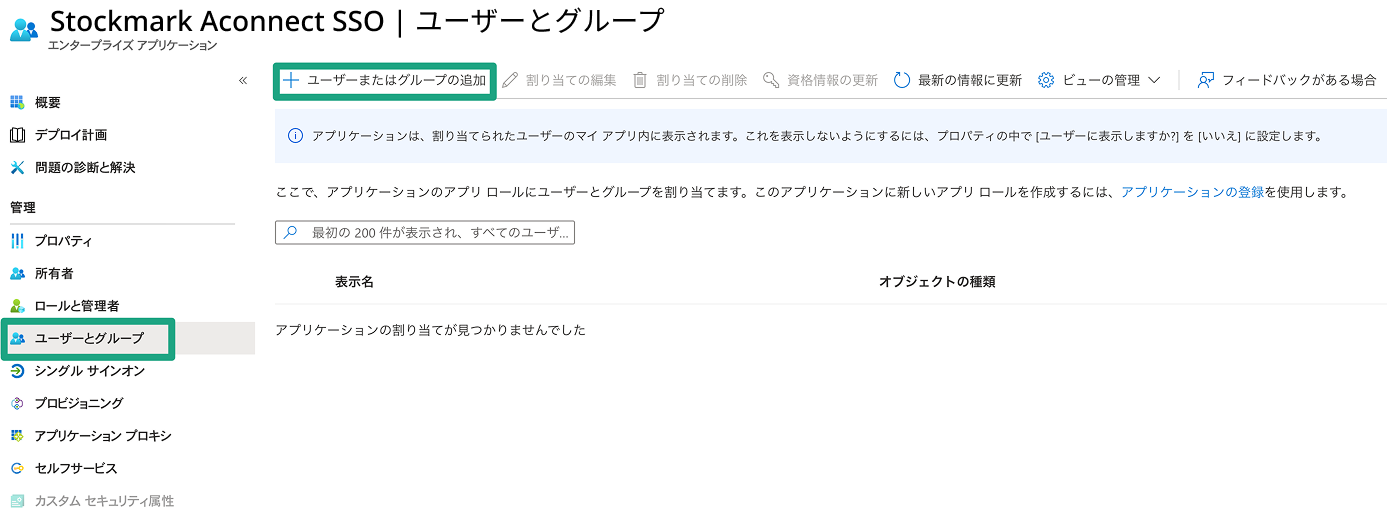Open the アプリケーションの登録 link
Viewport: 1387px width, 529px height.
[1192, 191]
